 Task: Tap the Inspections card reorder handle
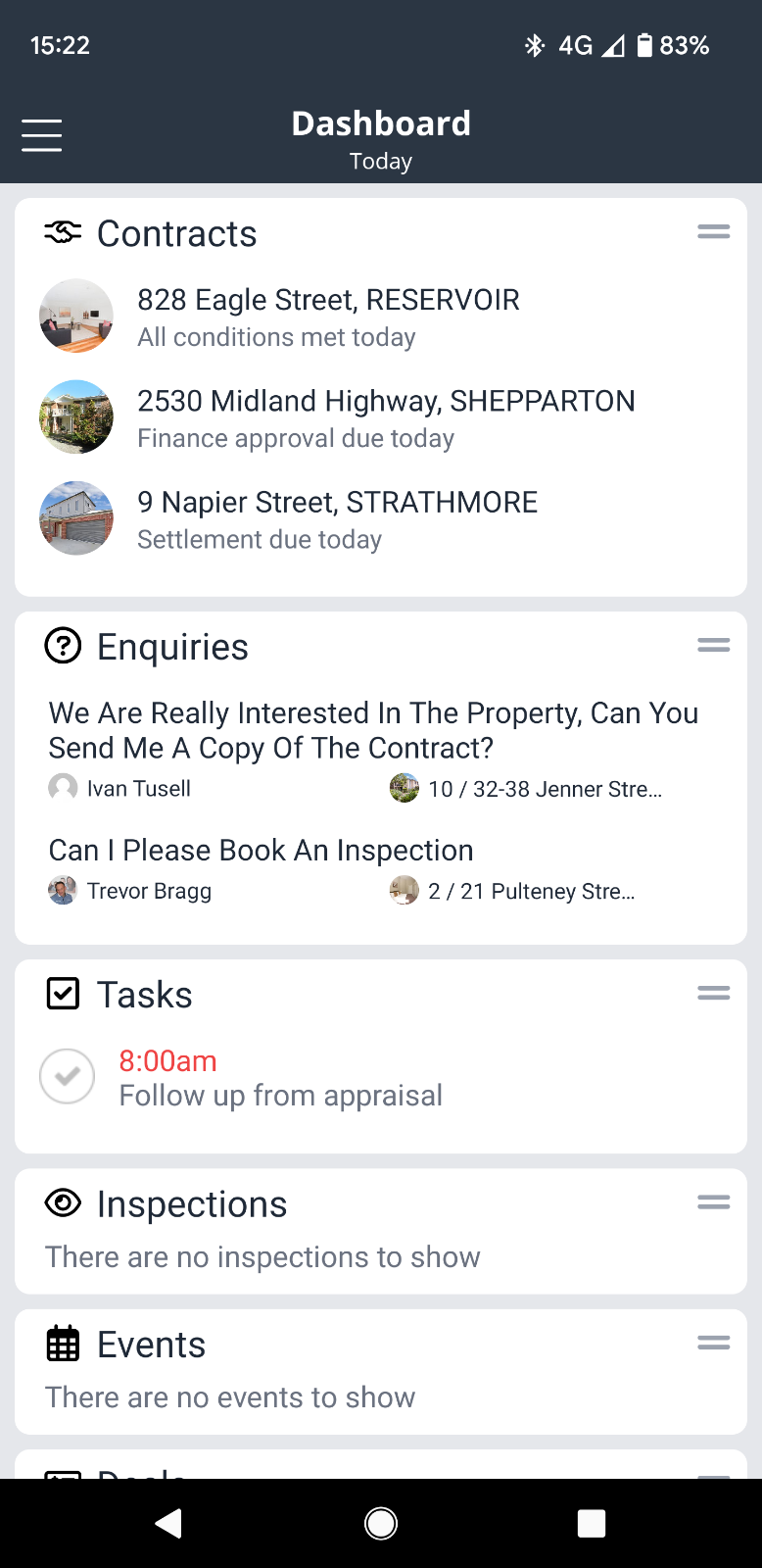click(x=713, y=1202)
